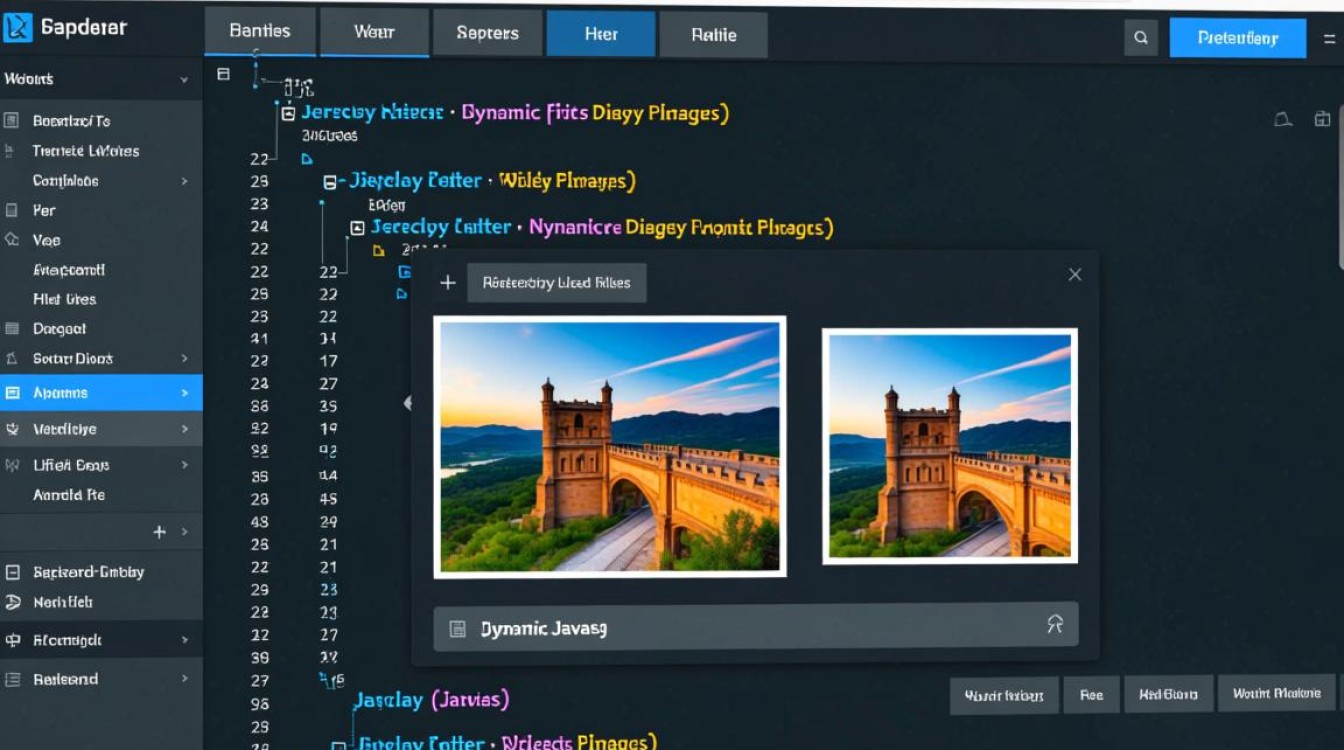Expand the Woonts sidebar dropdown chevron

[184, 79]
